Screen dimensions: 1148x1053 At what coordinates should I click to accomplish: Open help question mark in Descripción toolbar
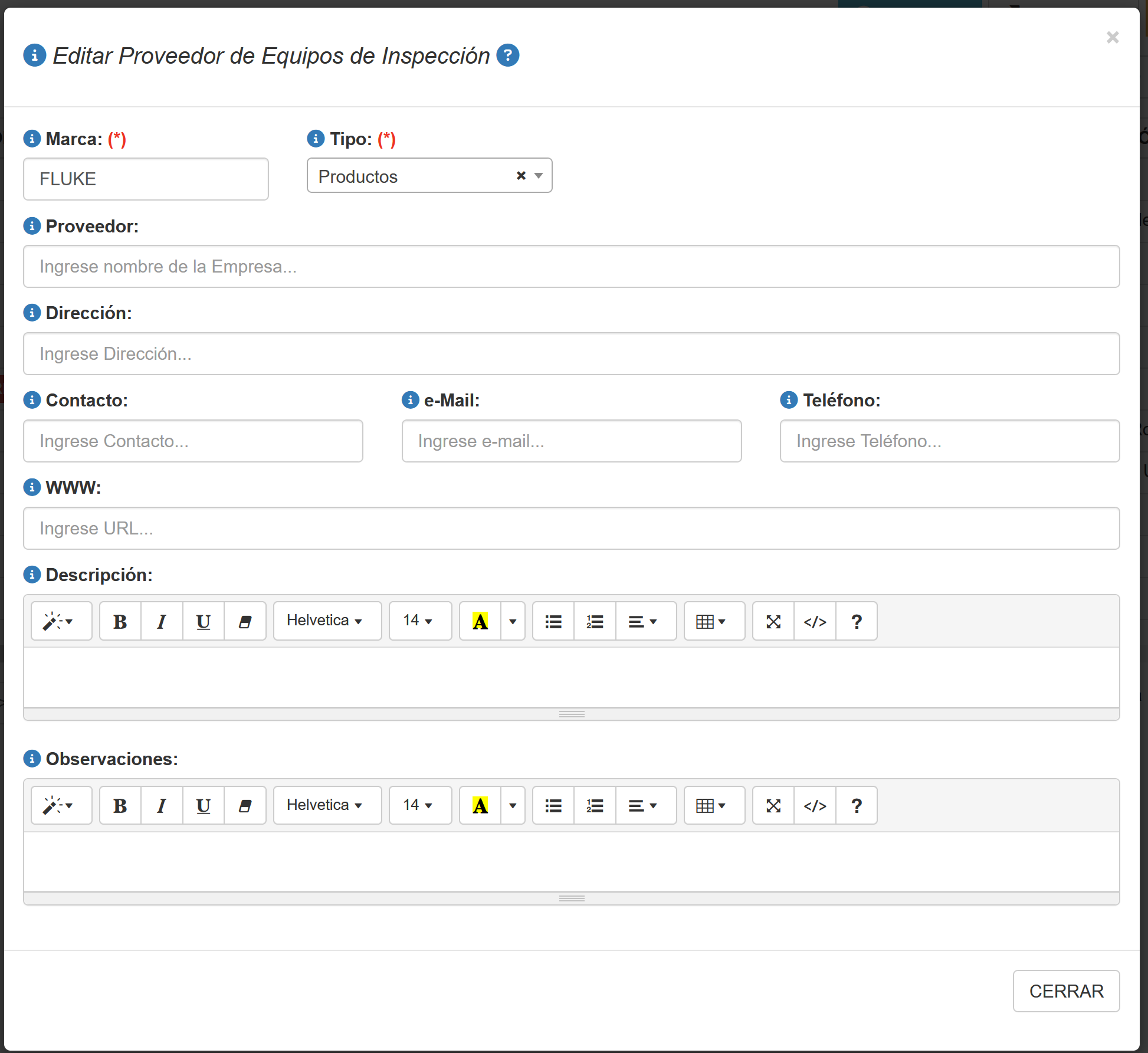click(x=857, y=621)
